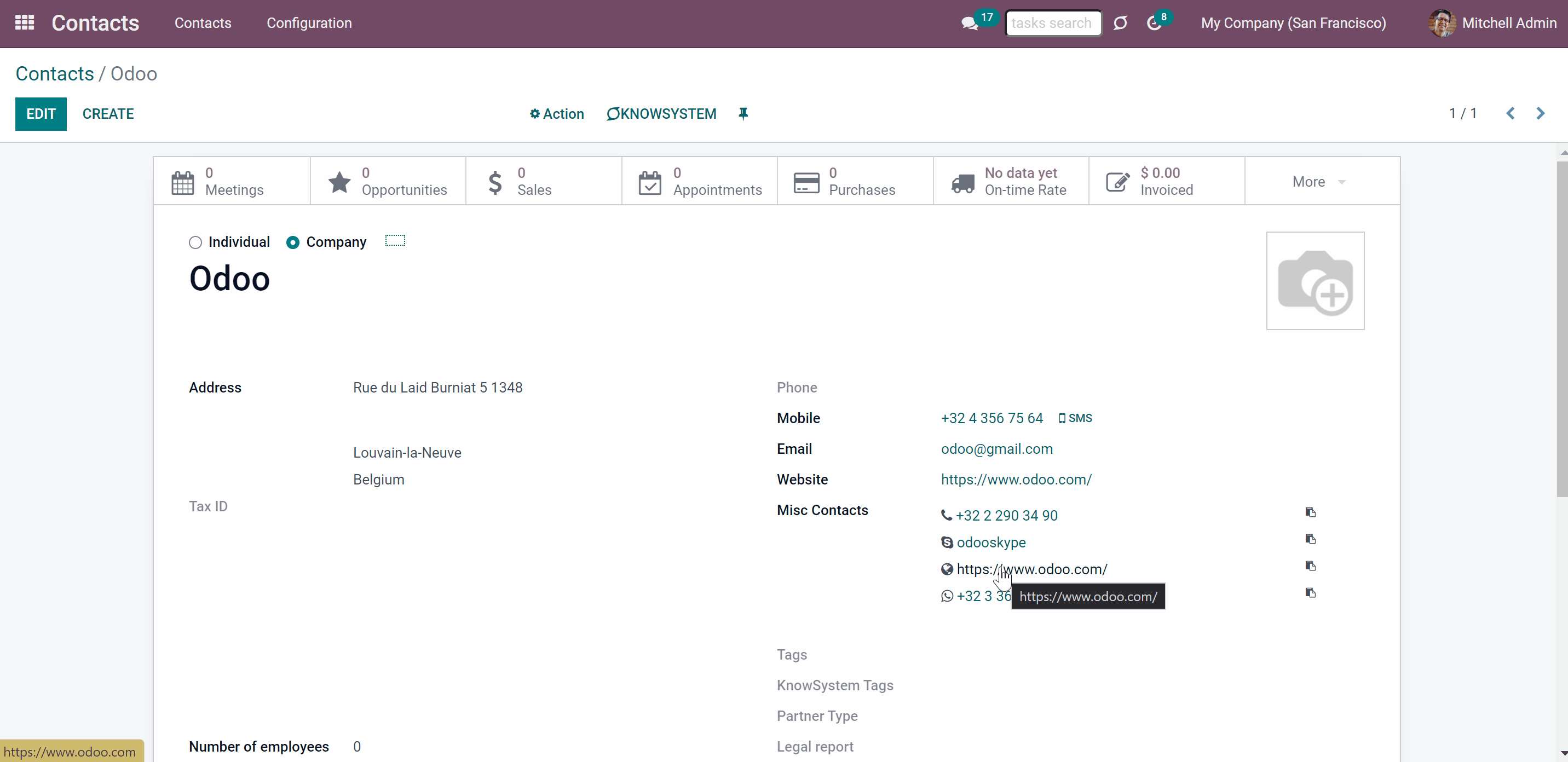Open the 0 Opportunities stat button
Screen dimensions: 1568x762
[388, 181]
